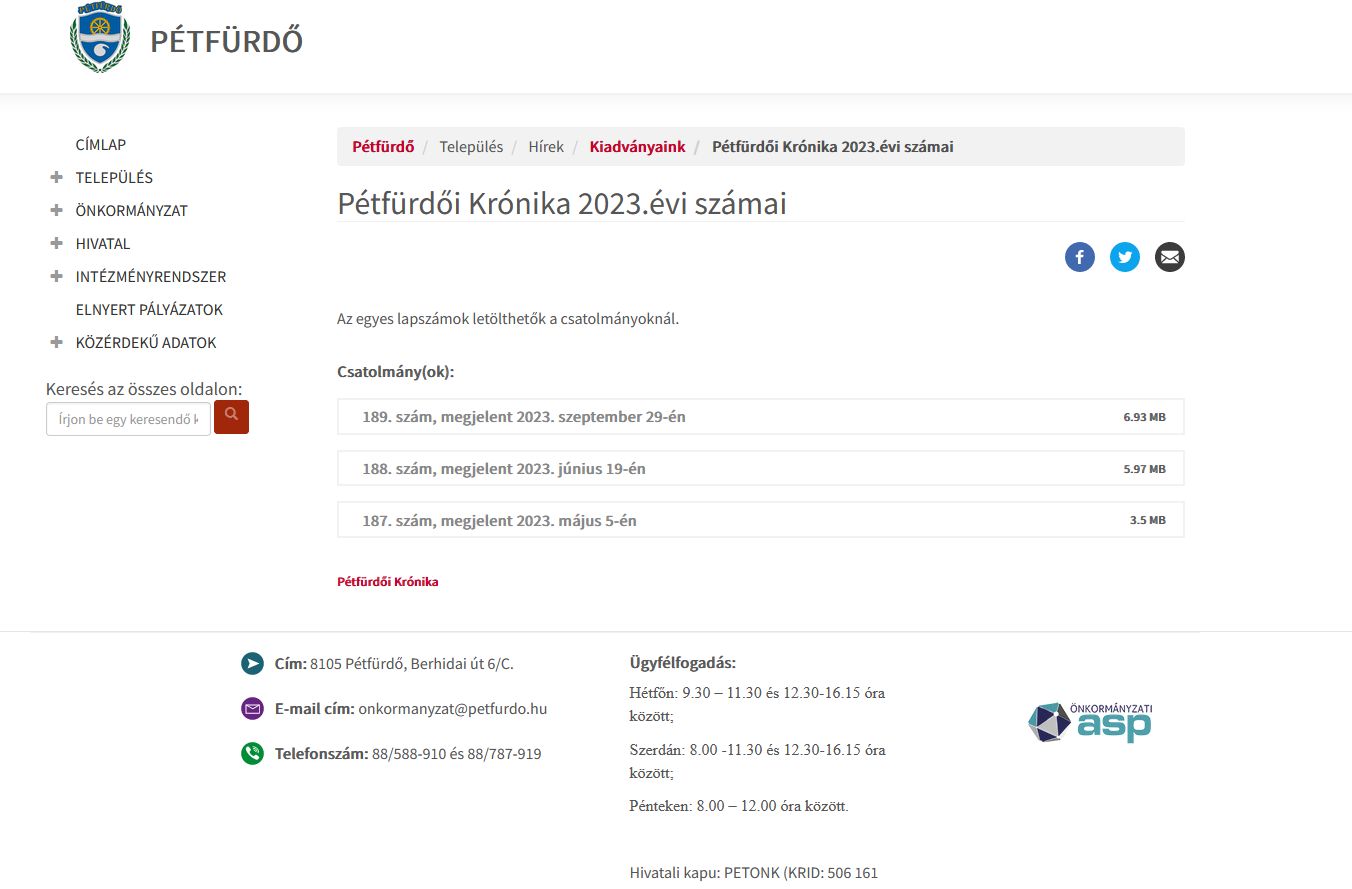Viewport: 1352px width, 889px height.
Task: Open the ELNYERT PÁLYÁZATOK menu item
Action: 149,310
